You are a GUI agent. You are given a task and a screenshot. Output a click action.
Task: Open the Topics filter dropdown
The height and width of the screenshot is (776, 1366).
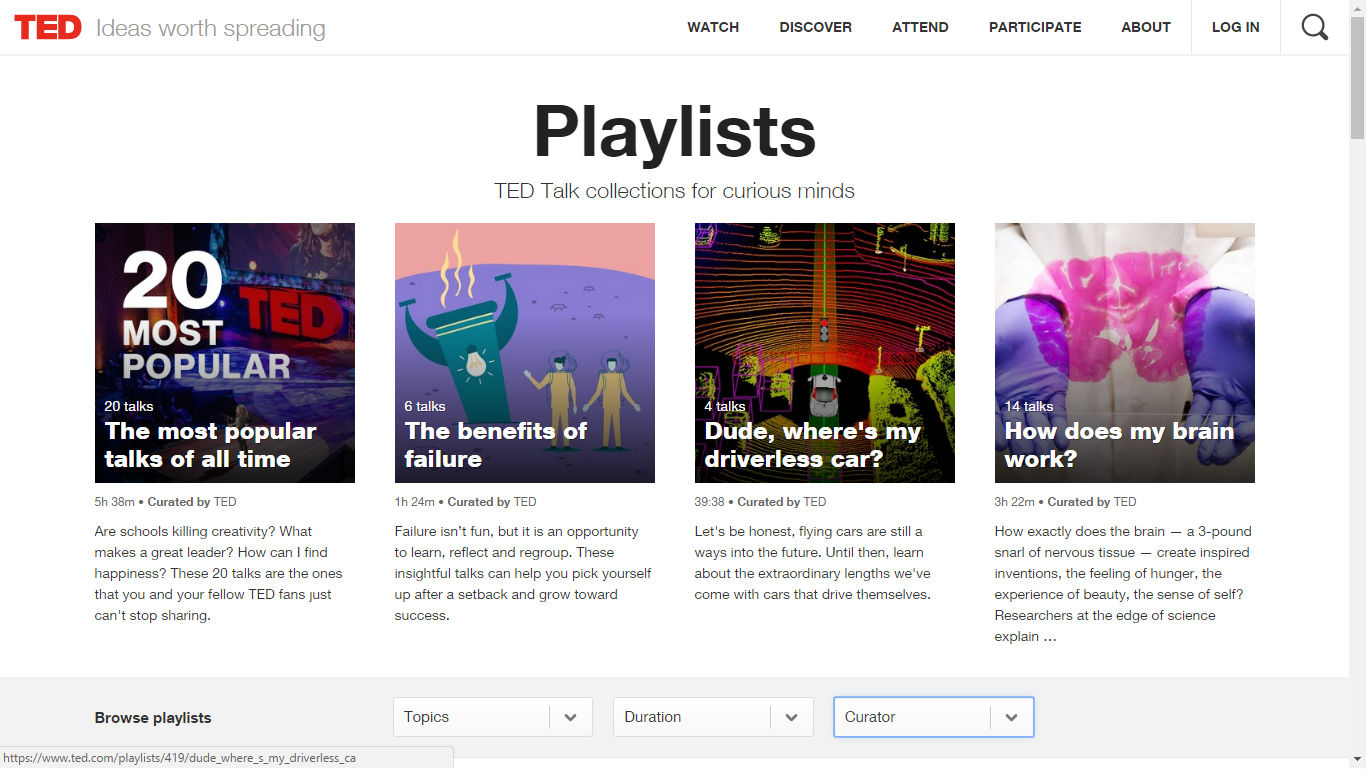tap(472, 717)
